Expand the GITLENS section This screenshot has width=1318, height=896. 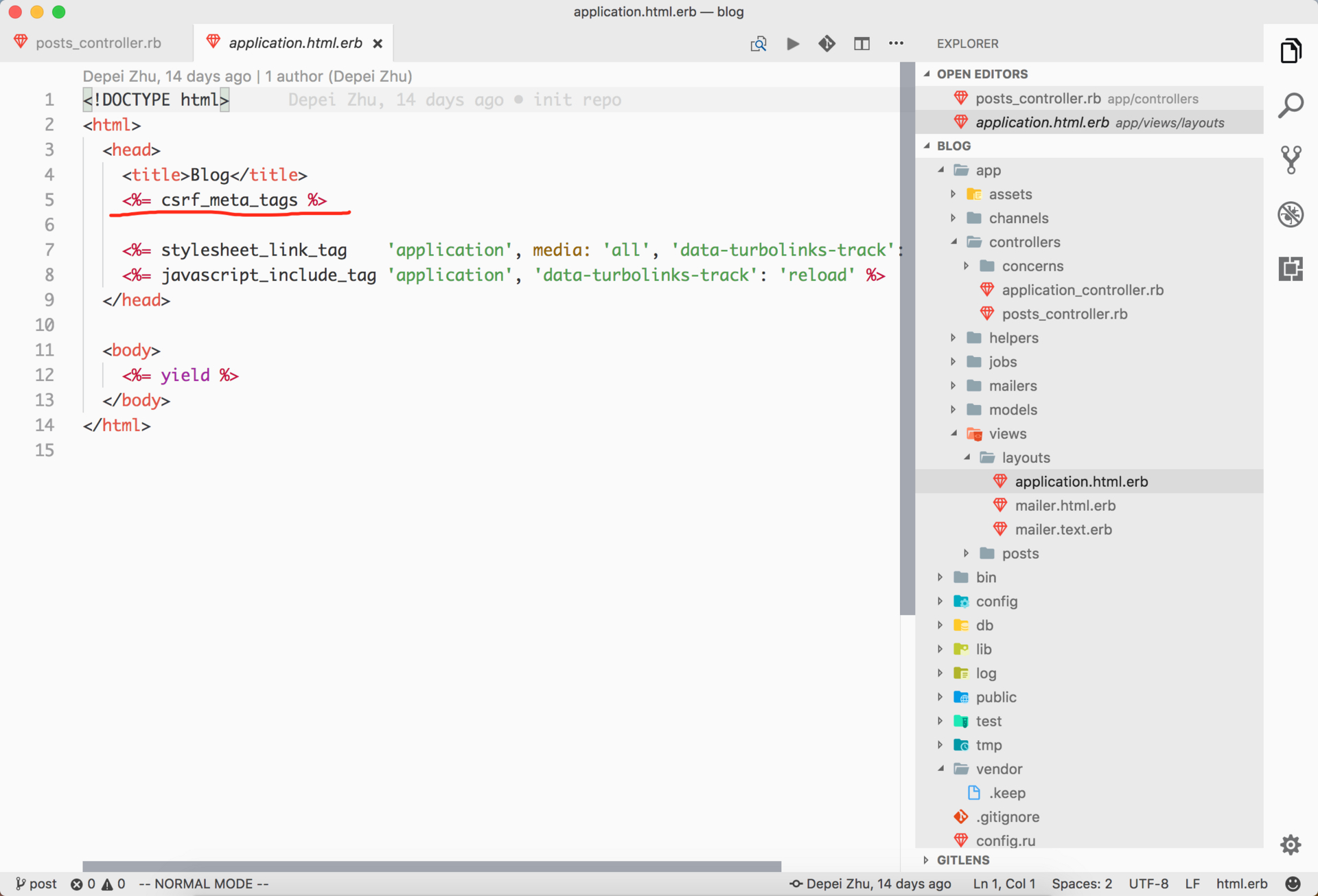[1089, 860]
